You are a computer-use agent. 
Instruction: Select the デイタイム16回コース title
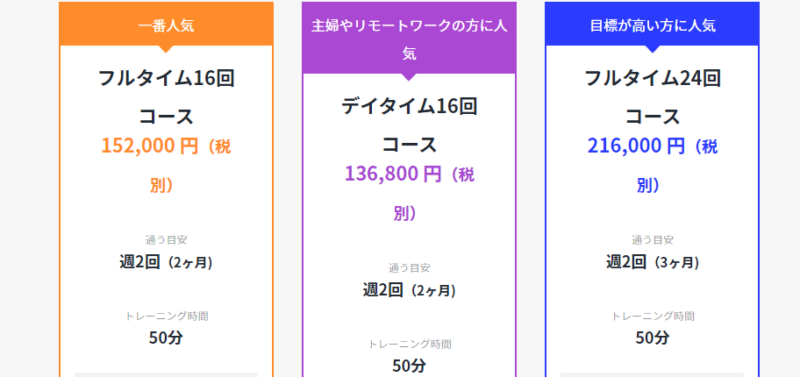[409, 125]
